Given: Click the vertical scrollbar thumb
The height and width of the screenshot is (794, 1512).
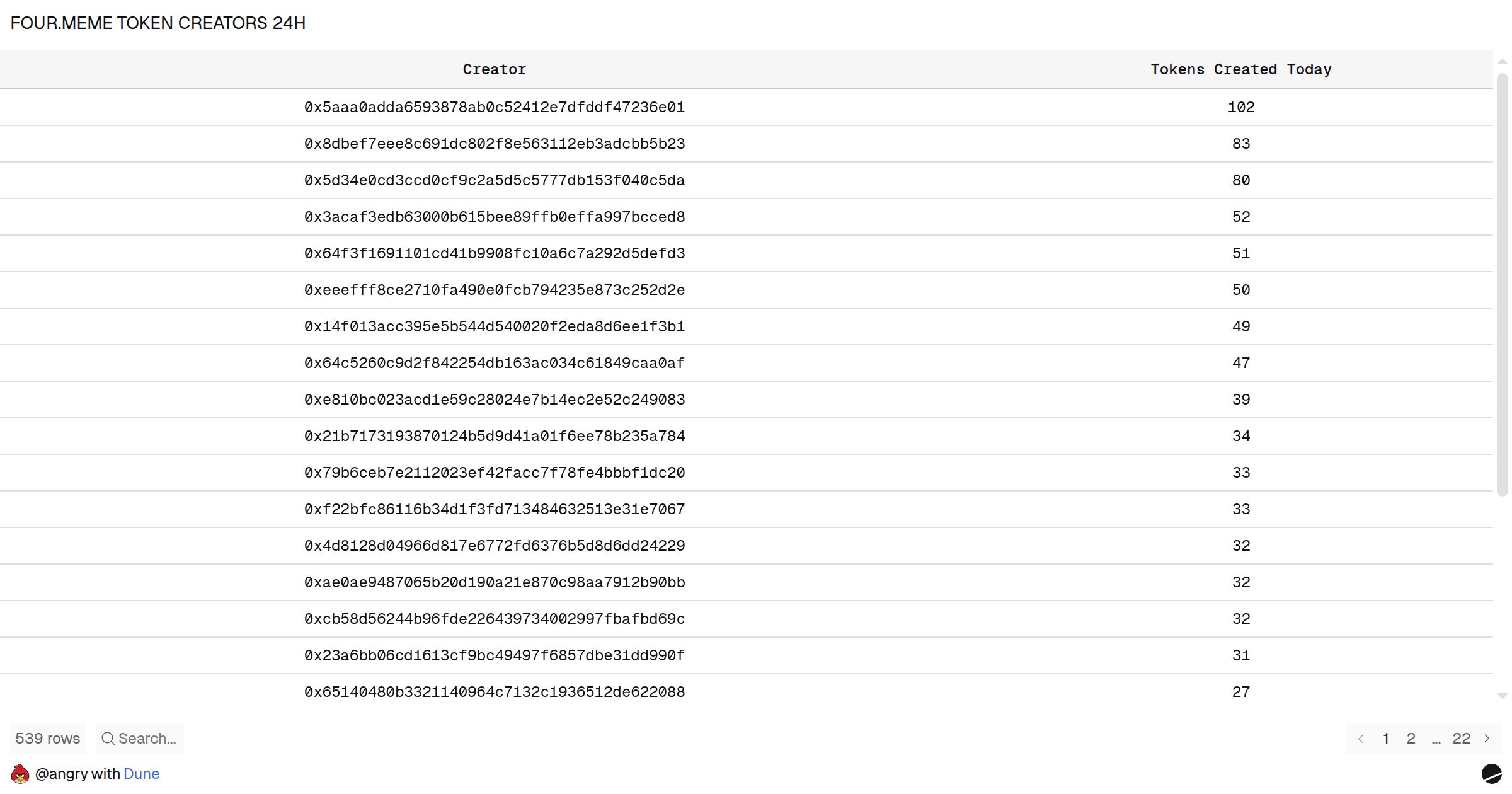Looking at the screenshot, I should (1503, 284).
